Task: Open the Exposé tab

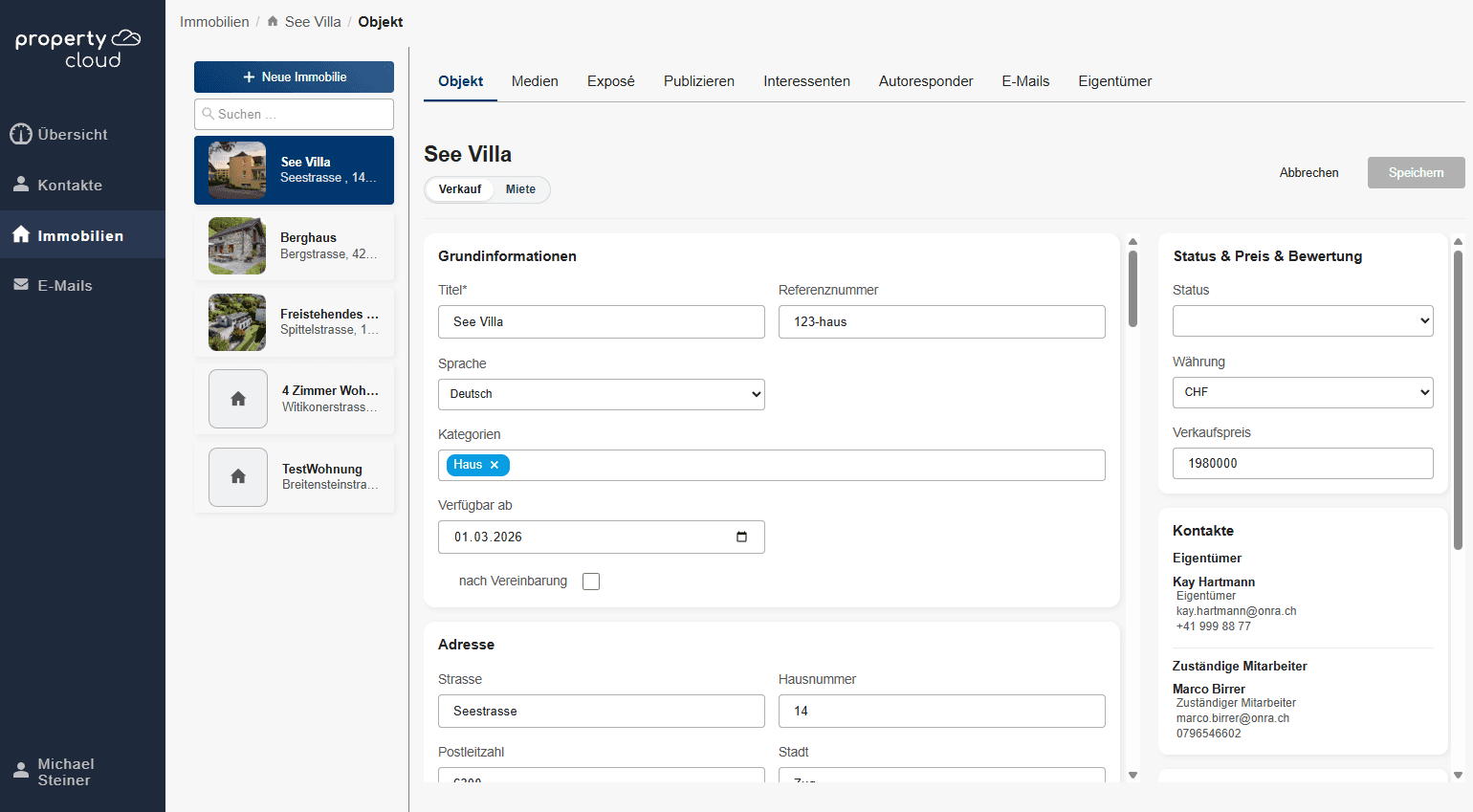Action: [611, 81]
